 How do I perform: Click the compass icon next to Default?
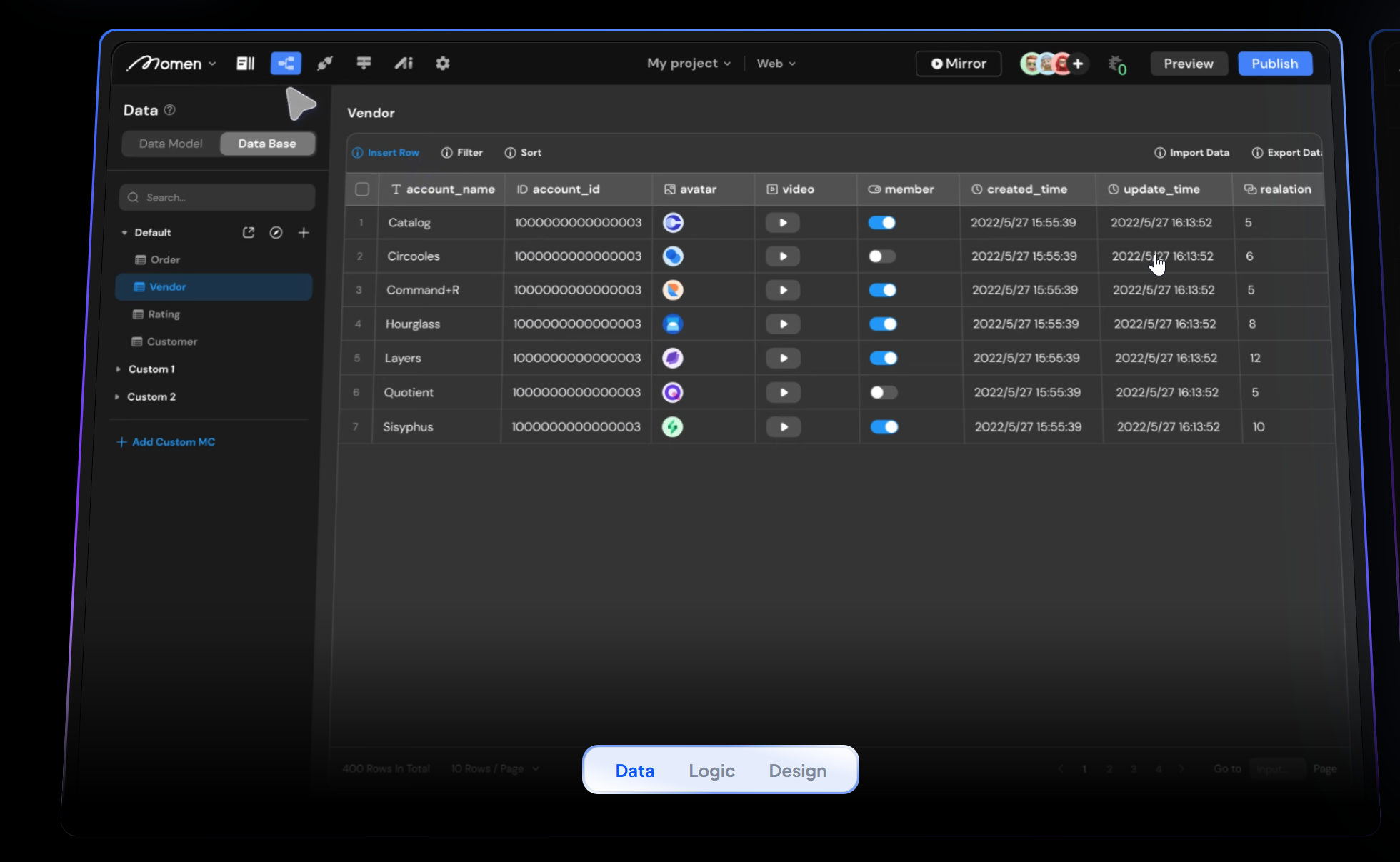tap(276, 232)
